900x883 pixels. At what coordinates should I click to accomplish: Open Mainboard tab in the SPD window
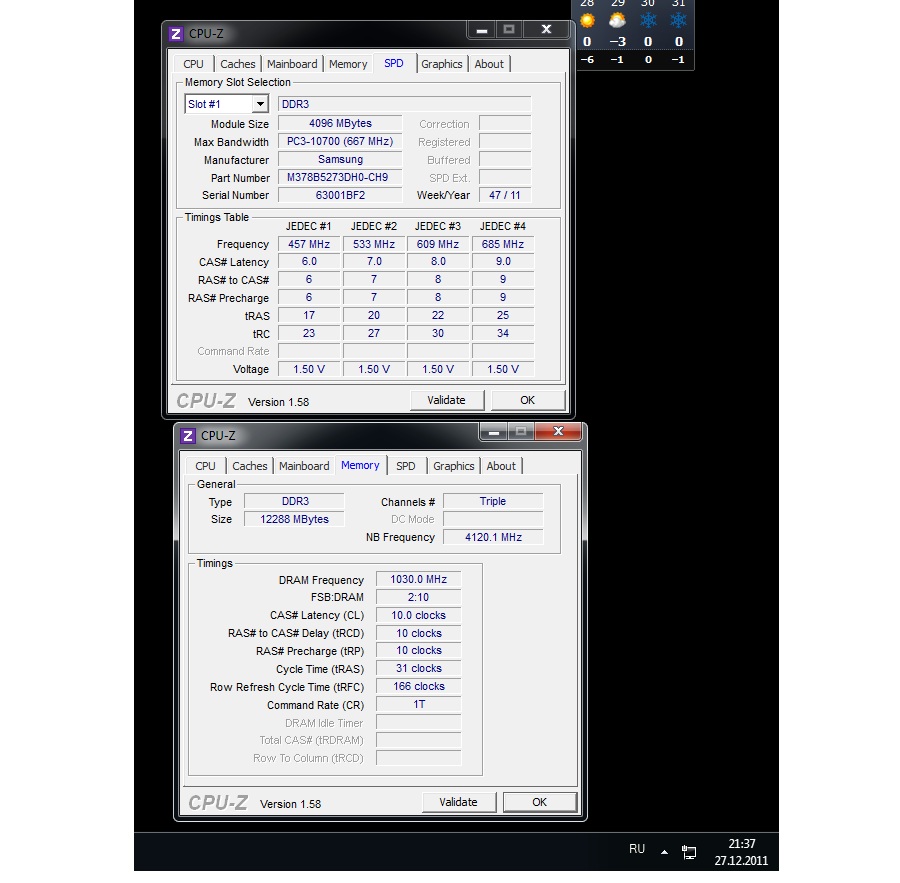click(292, 64)
